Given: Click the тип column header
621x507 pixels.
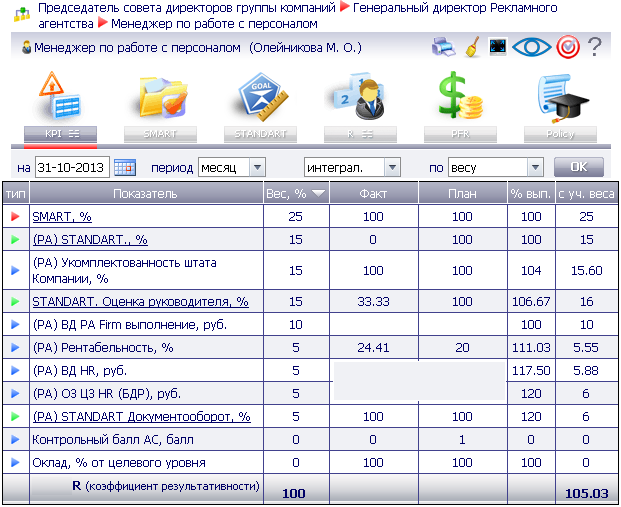Looking at the screenshot, I should 16,193.
